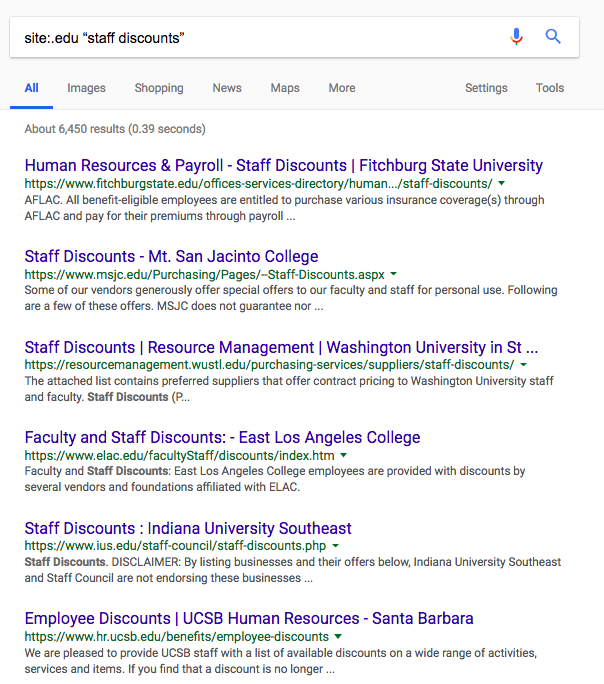Open Indiana University Southeast Staff Discounts link
This screenshot has width=604, height=684.
point(188,528)
